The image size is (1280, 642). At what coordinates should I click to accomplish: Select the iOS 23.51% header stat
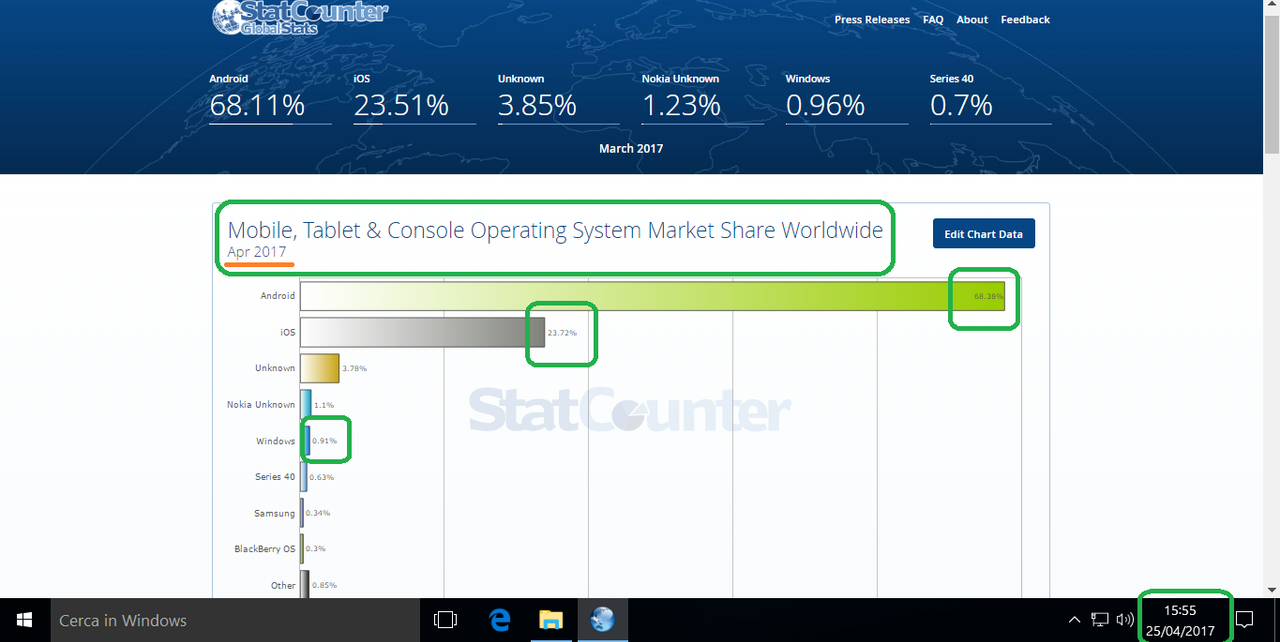tap(413, 97)
